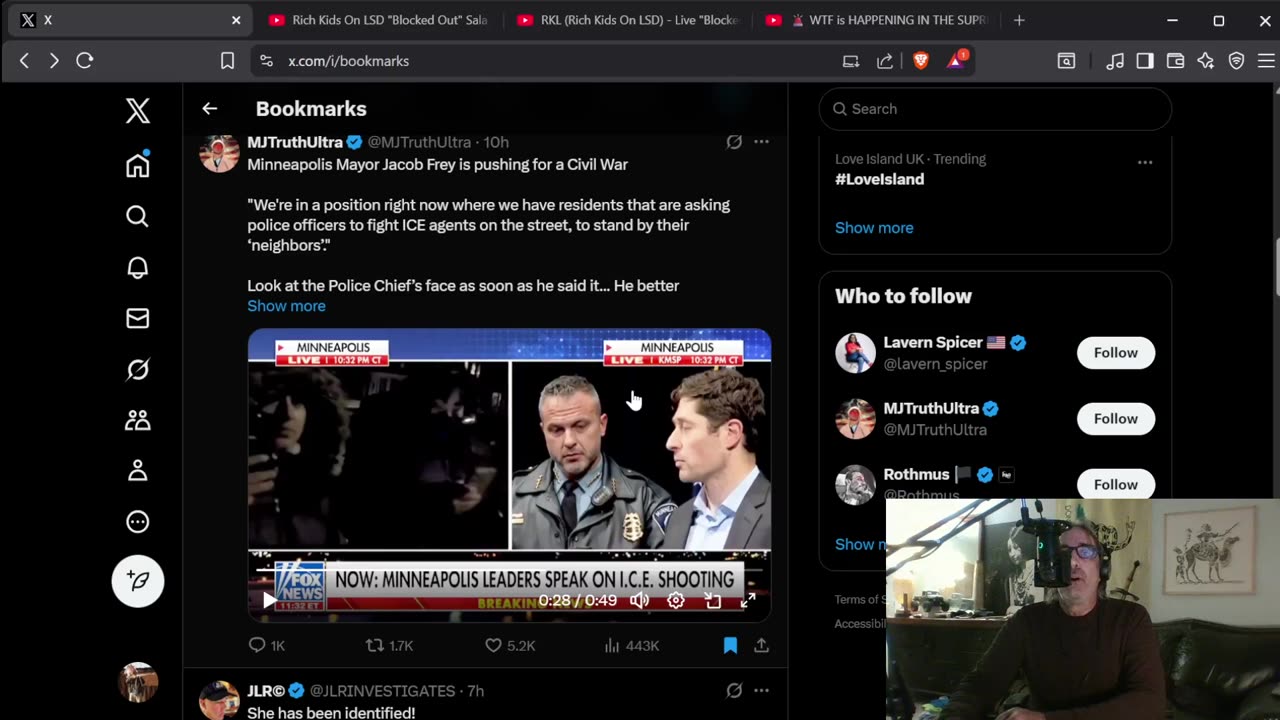Viewport: 1280px width, 720px height.
Task: Share the MJTruthUltra post
Action: pyautogui.click(x=761, y=646)
